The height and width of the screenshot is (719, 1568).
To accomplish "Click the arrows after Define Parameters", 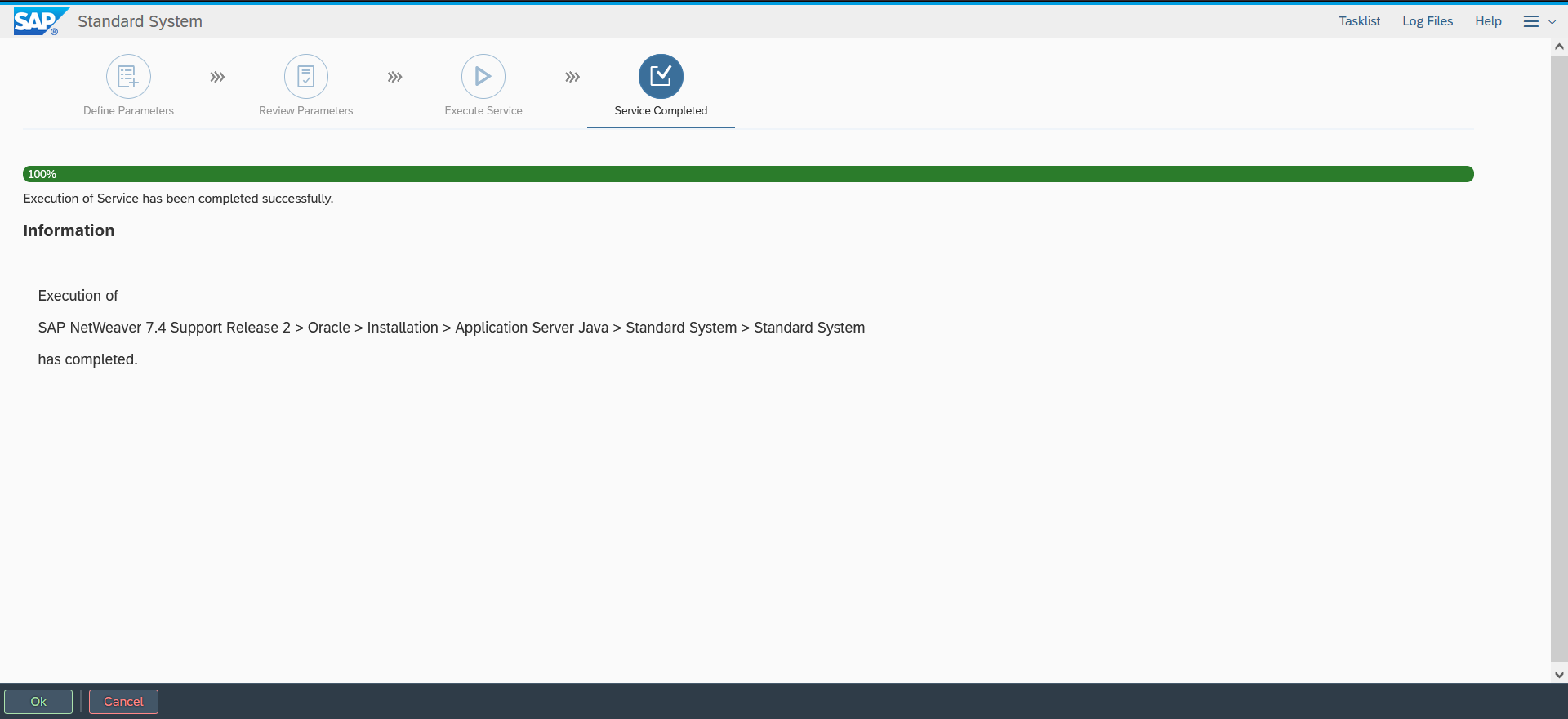I will click(x=217, y=77).
